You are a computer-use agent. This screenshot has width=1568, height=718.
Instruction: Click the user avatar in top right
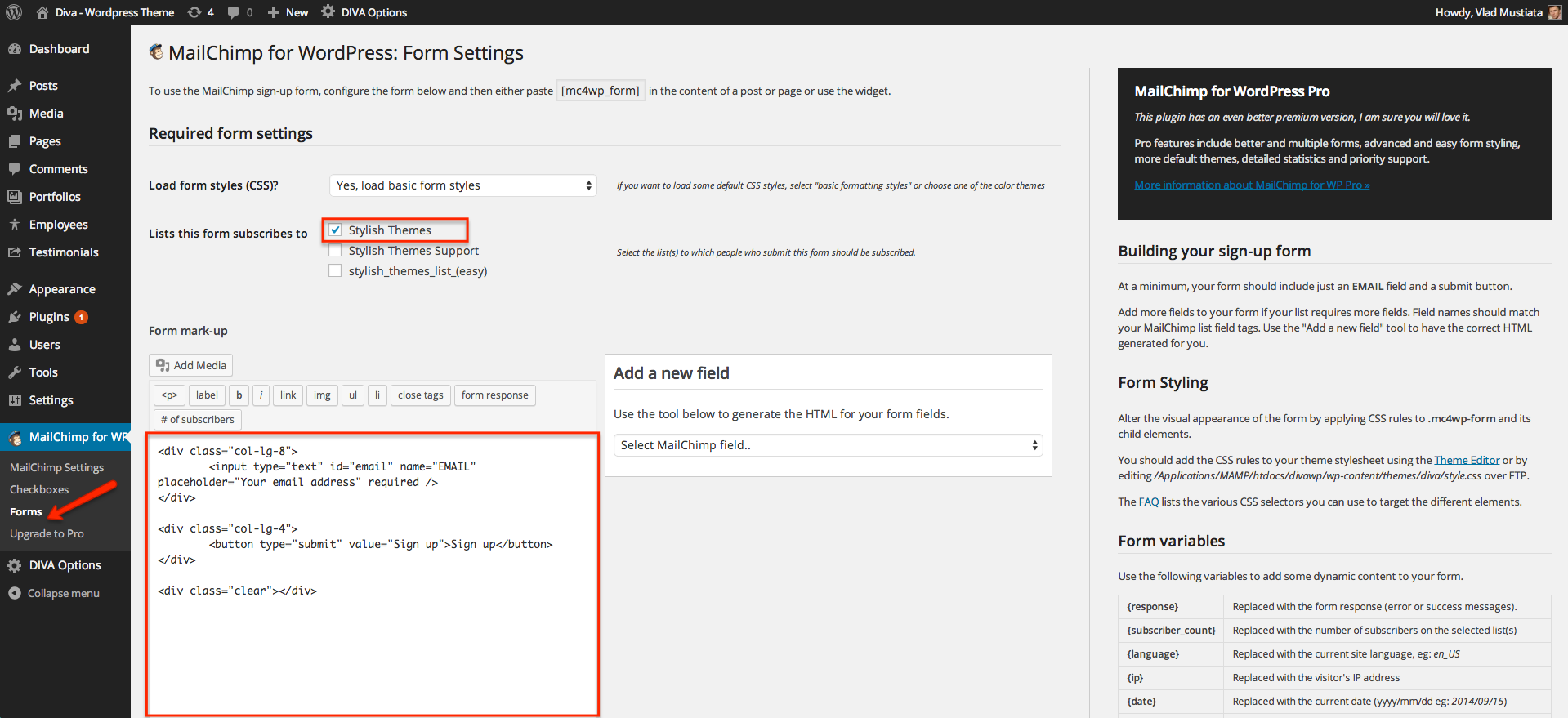[x=1554, y=12]
